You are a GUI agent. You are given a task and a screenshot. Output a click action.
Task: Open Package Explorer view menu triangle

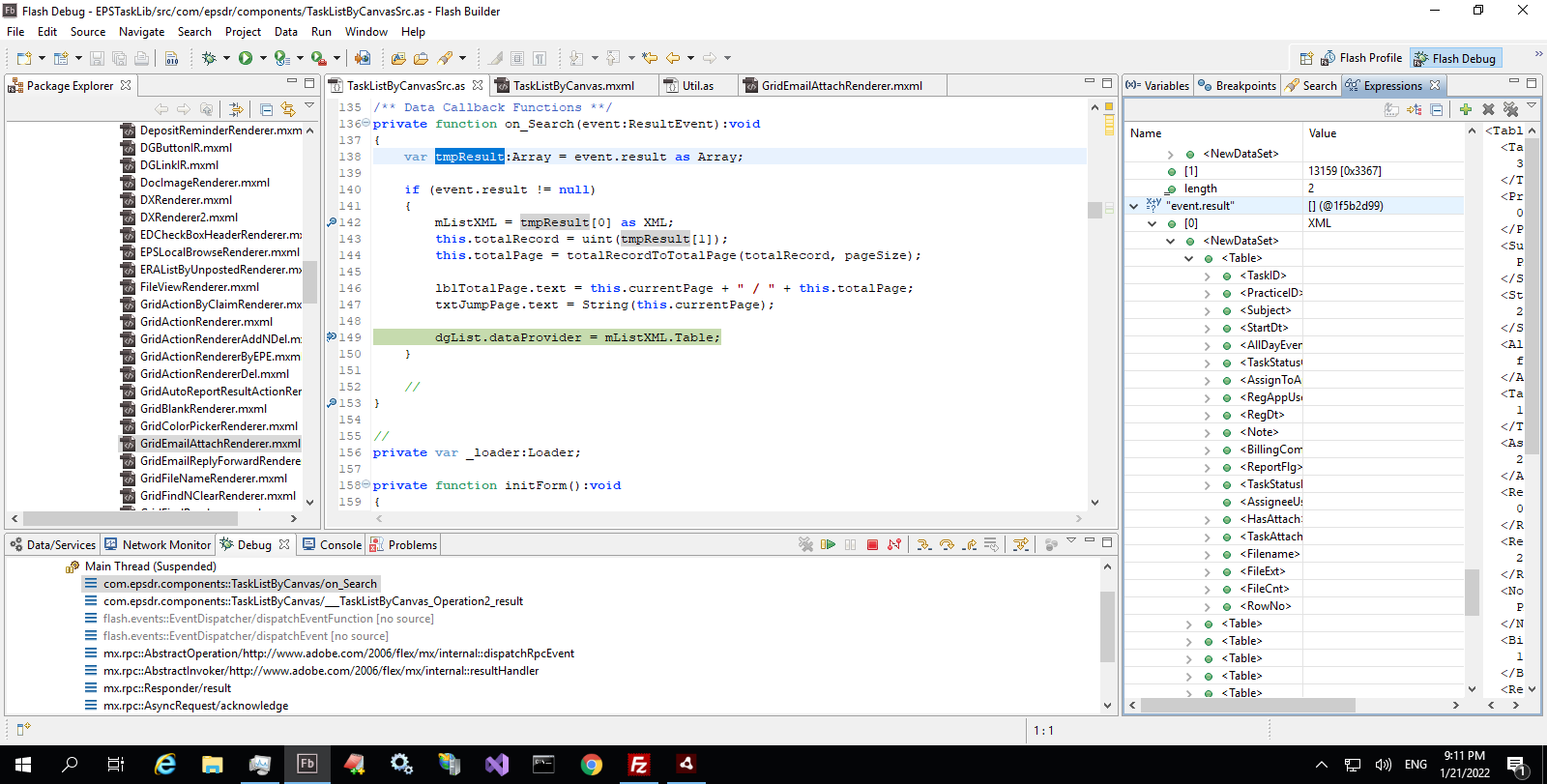coord(309,105)
